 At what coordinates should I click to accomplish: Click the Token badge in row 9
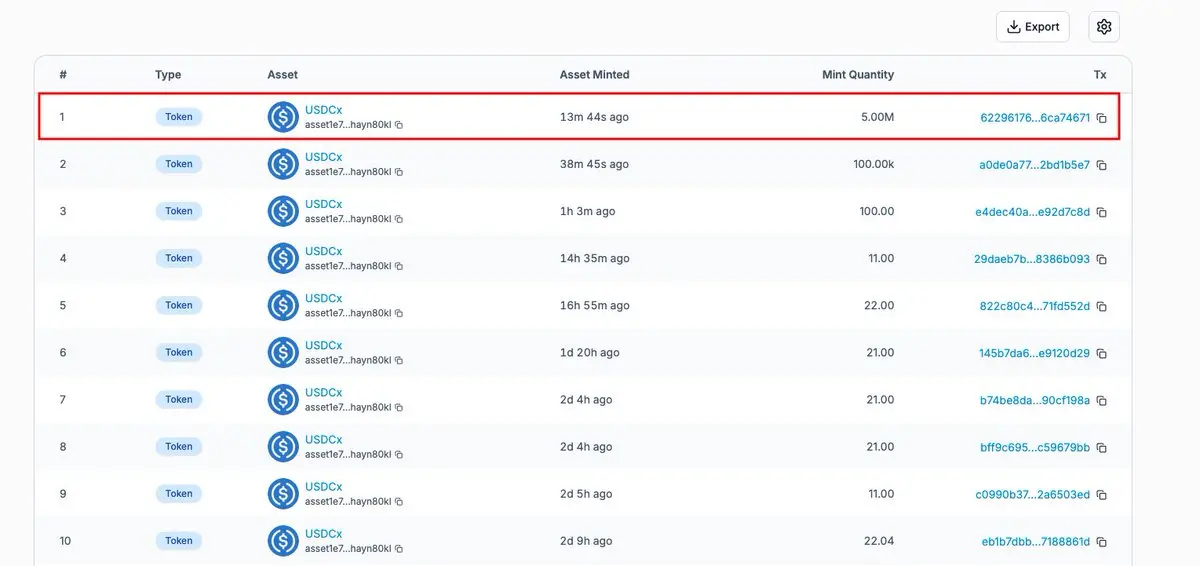[x=179, y=493]
